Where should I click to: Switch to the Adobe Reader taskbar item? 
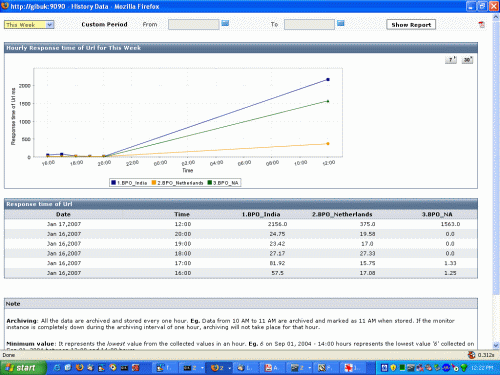point(272,368)
